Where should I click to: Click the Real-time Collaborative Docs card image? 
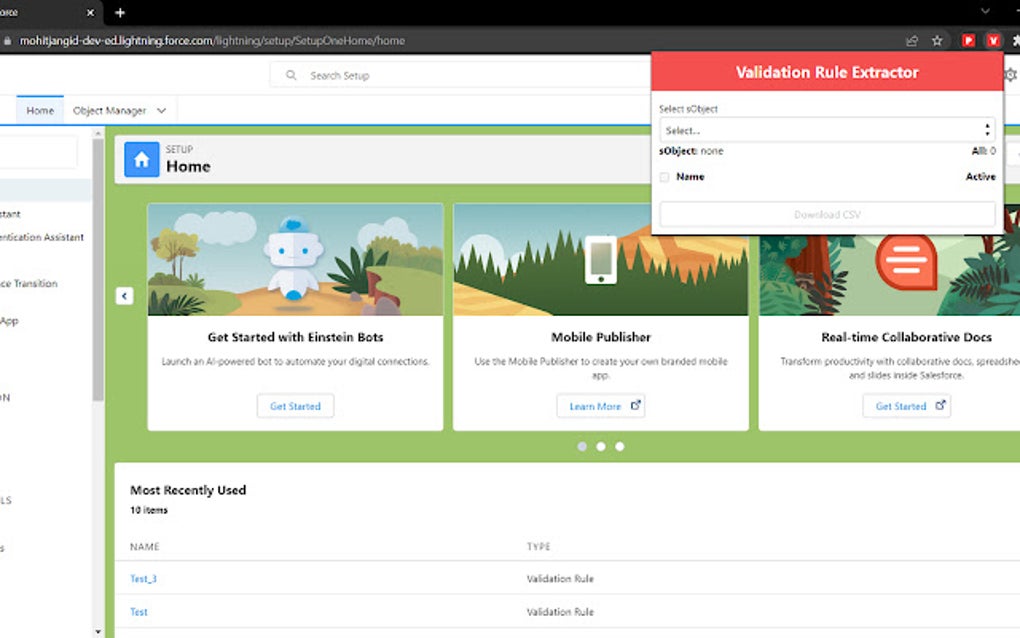(x=889, y=275)
